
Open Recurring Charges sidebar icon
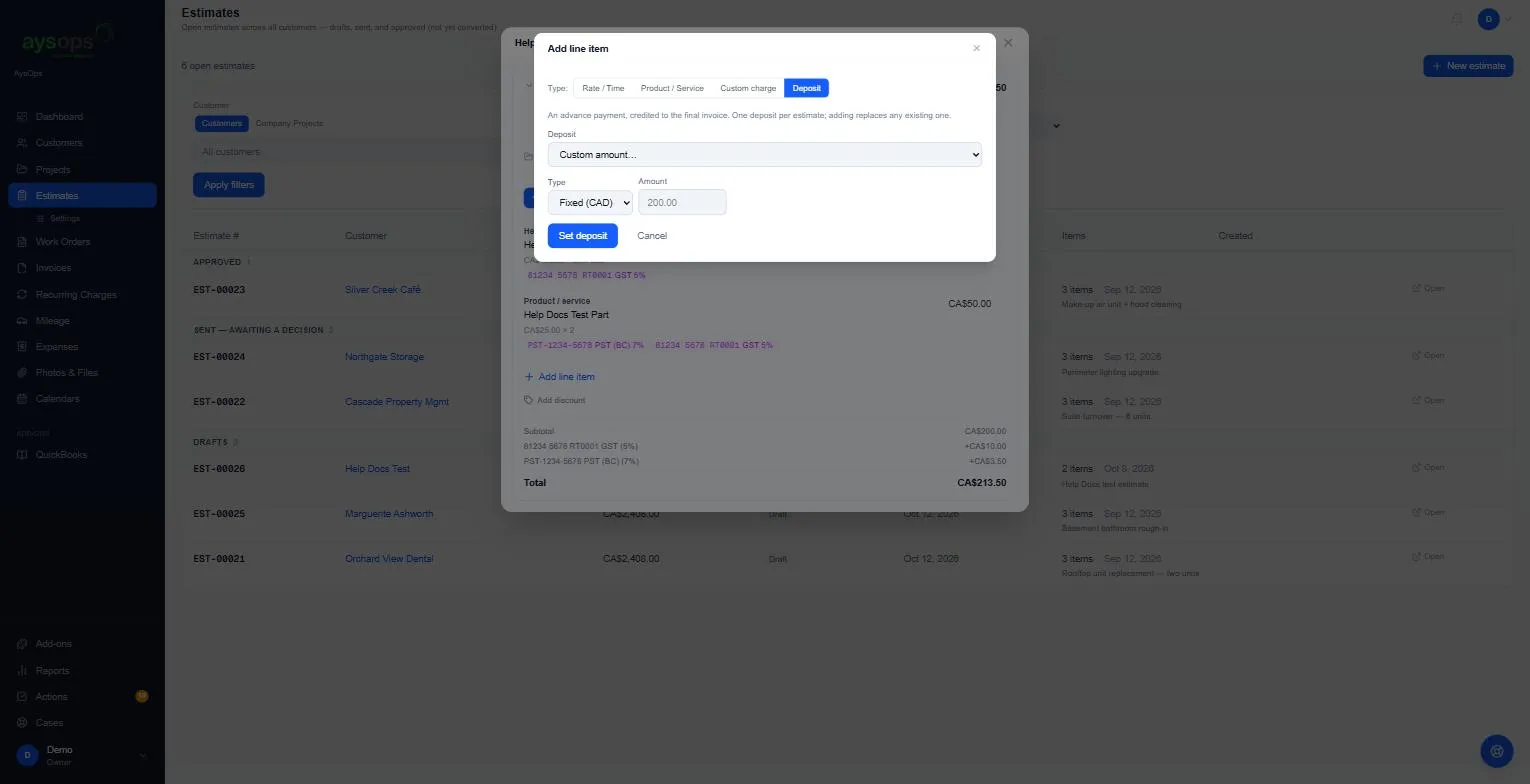(22, 295)
